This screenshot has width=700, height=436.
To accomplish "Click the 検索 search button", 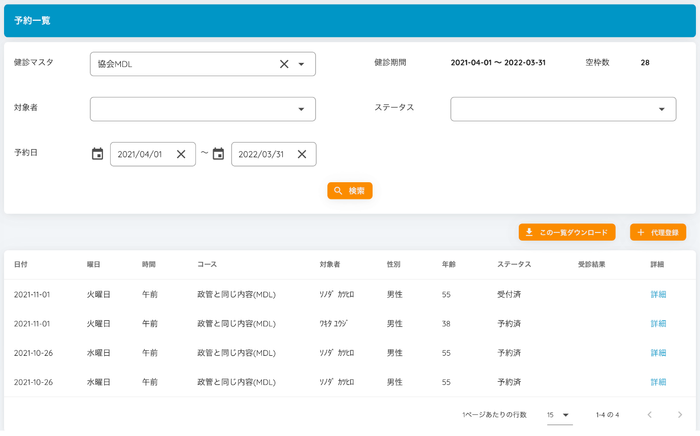I will [x=350, y=190].
